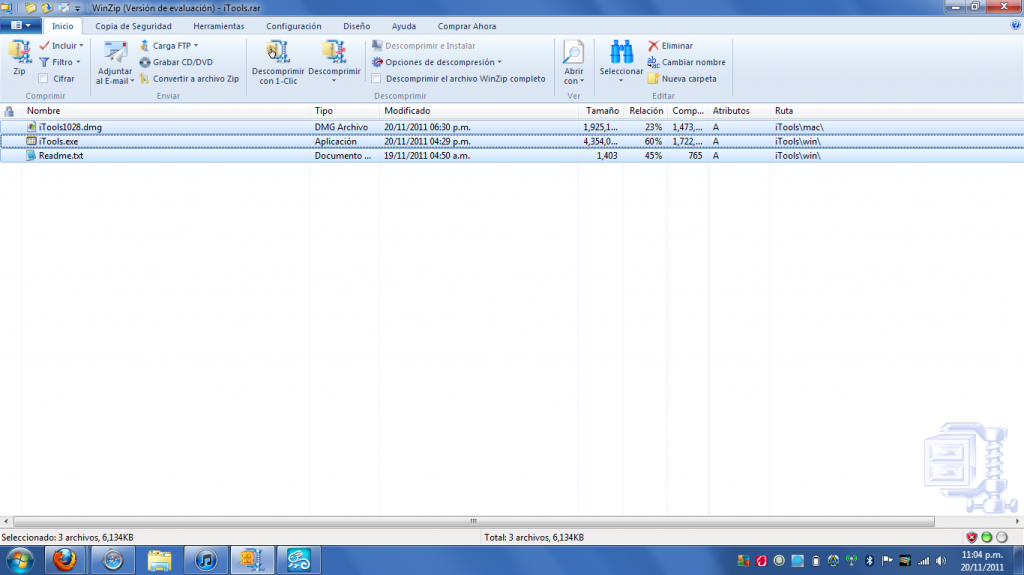Open the Comprar Ahora tab
The height and width of the screenshot is (575, 1024).
466,26
